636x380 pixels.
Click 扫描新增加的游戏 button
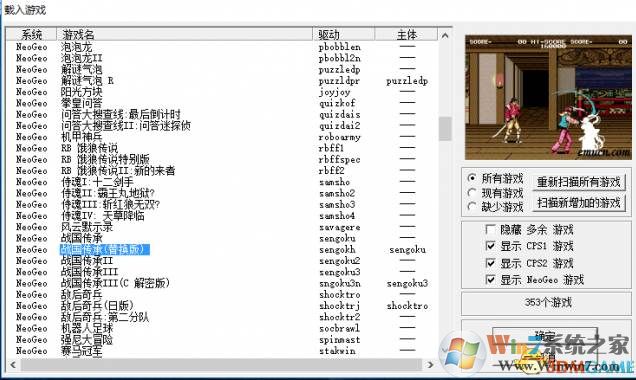pos(579,202)
